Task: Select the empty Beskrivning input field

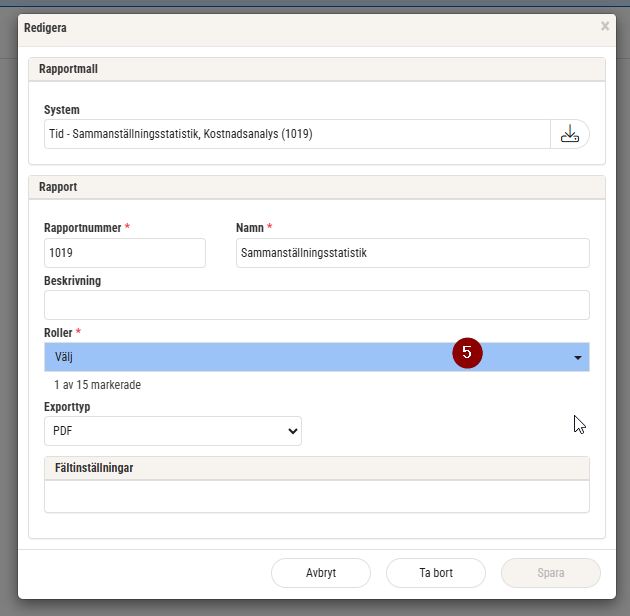Action: [316, 305]
